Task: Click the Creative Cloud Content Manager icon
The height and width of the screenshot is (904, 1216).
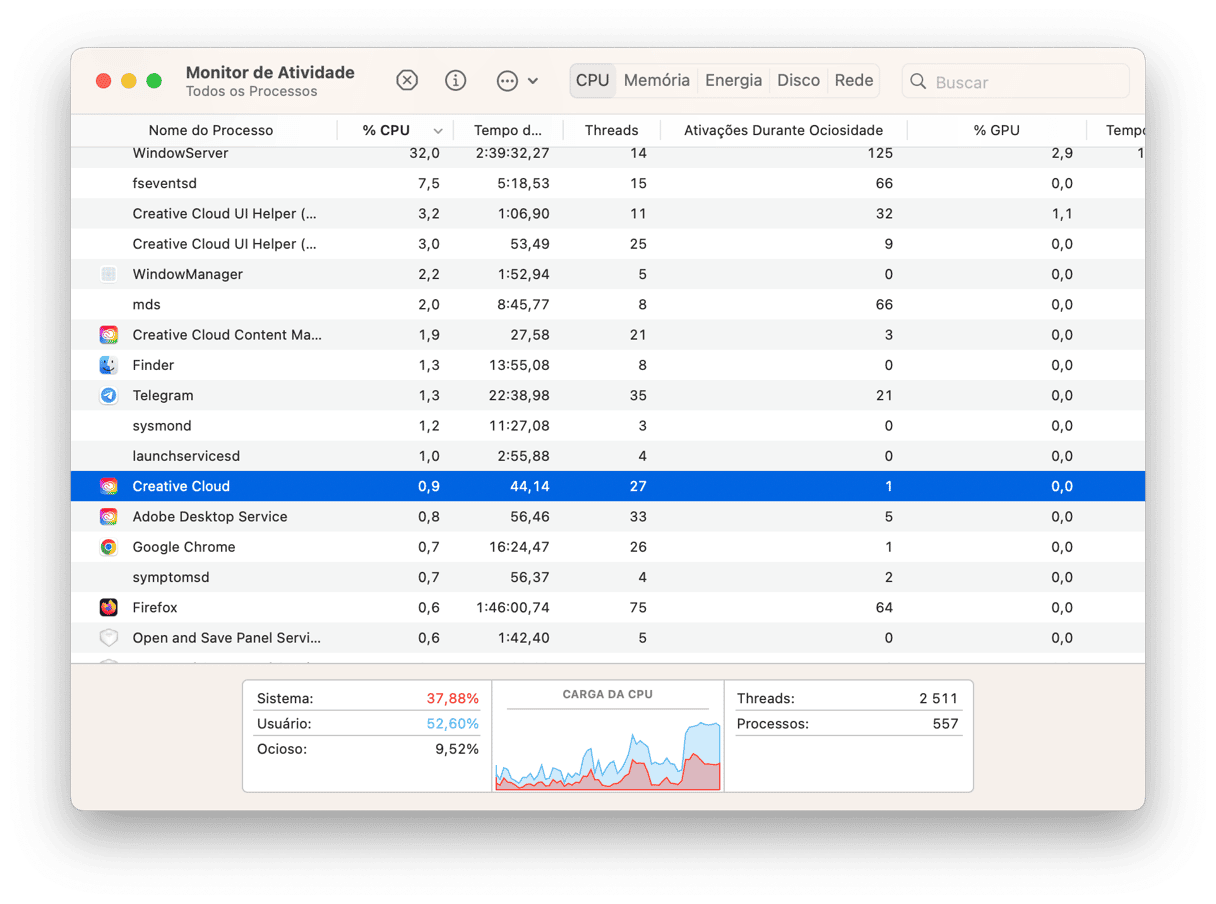Action: tap(109, 335)
